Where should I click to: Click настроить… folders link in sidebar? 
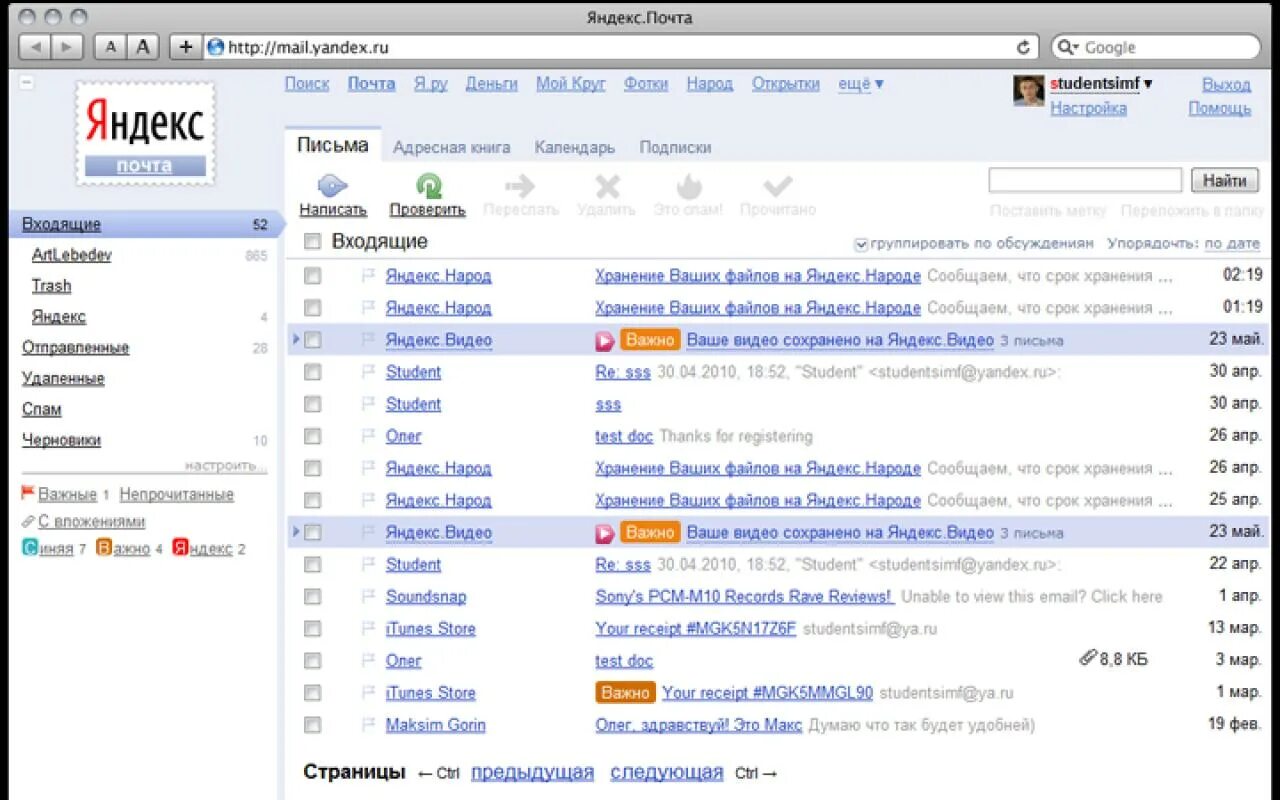(x=226, y=466)
